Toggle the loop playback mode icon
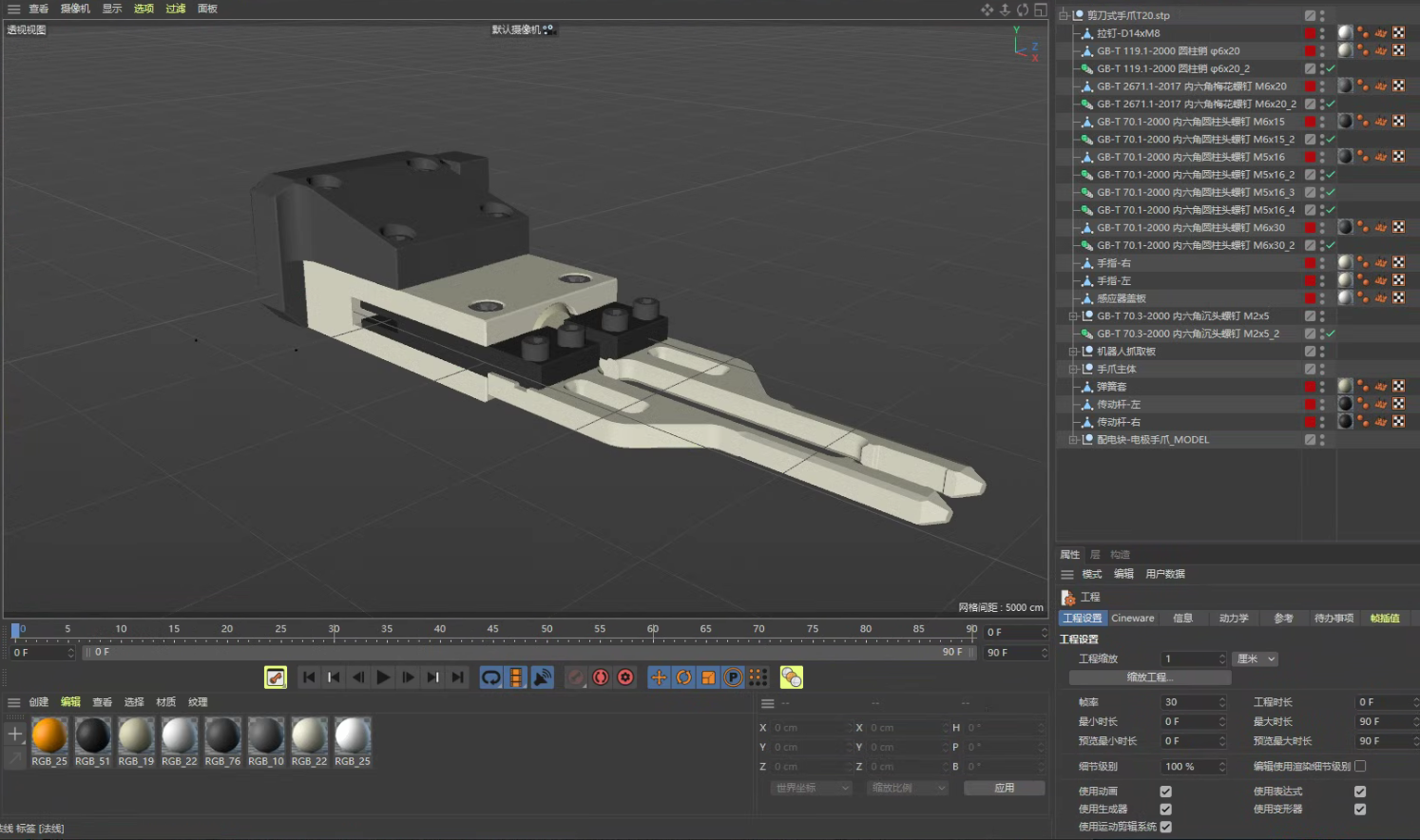 tap(491, 678)
